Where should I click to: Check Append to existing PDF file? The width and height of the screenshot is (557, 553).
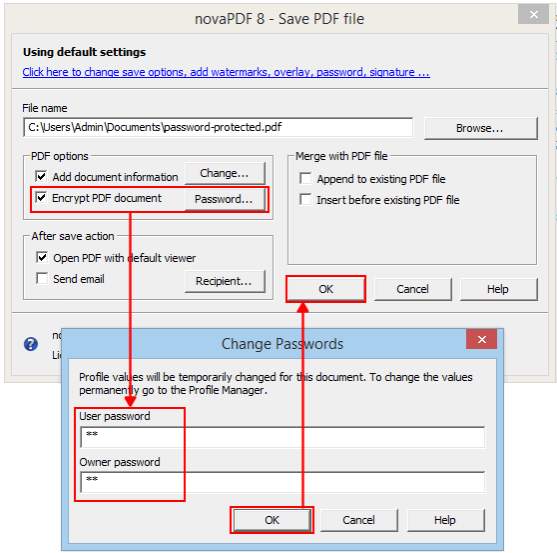coord(305,178)
